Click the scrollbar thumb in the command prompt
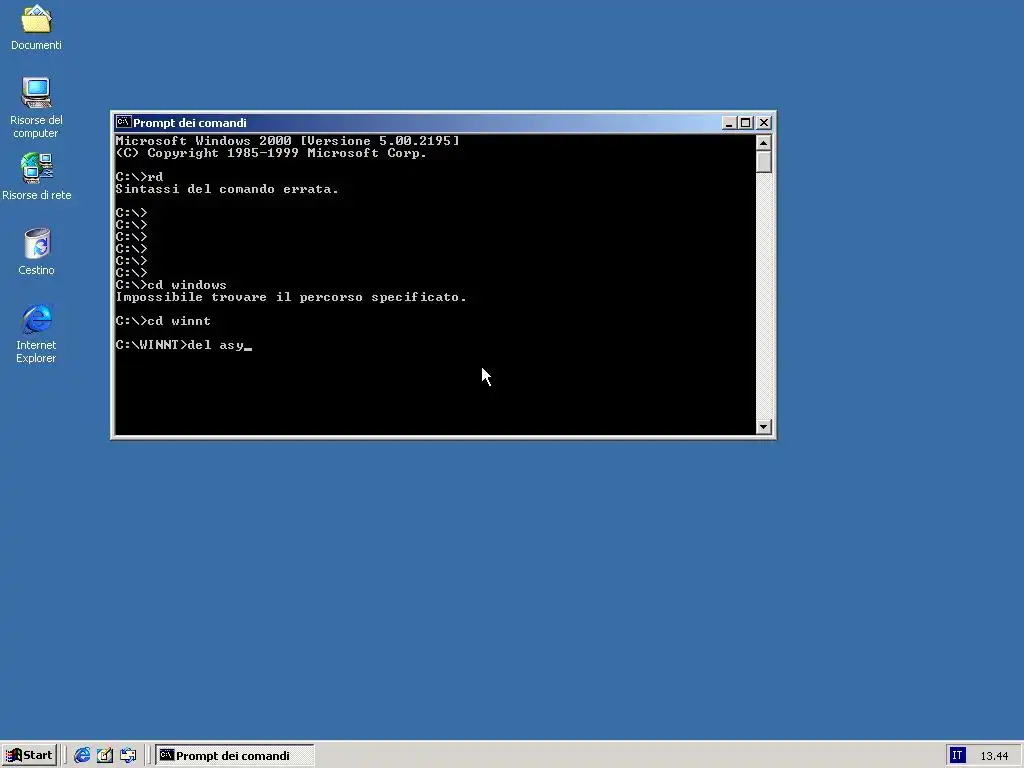Image resolution: width=1024 pixels, height=768 pixels. [x=763, y=162]
